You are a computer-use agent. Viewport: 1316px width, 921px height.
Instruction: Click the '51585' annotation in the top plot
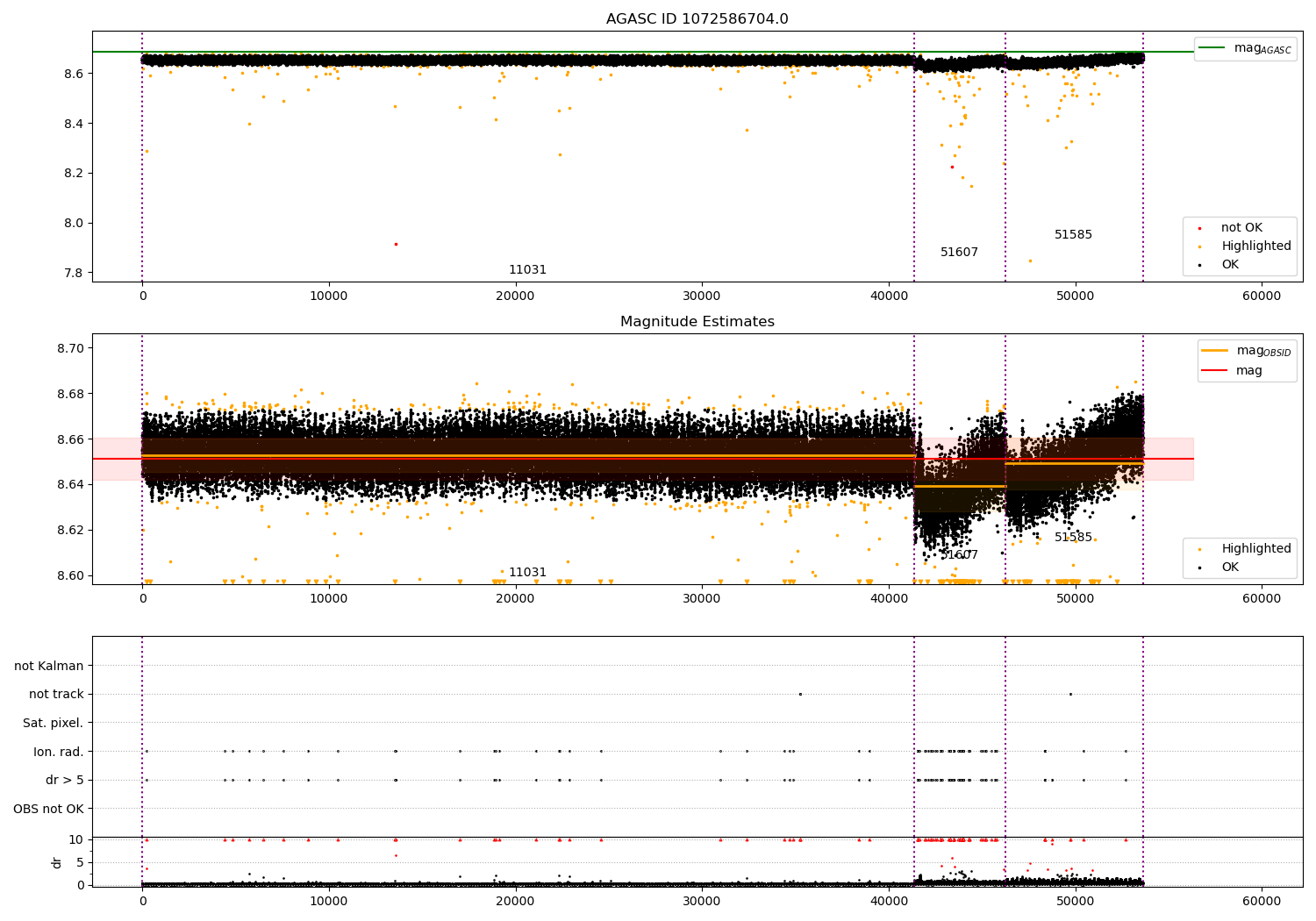(x=1073, y=235)
